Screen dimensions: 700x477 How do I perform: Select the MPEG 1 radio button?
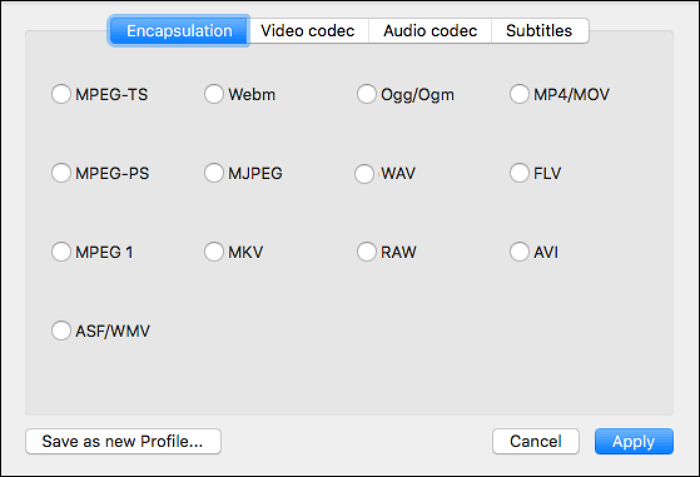click(61, 252)
